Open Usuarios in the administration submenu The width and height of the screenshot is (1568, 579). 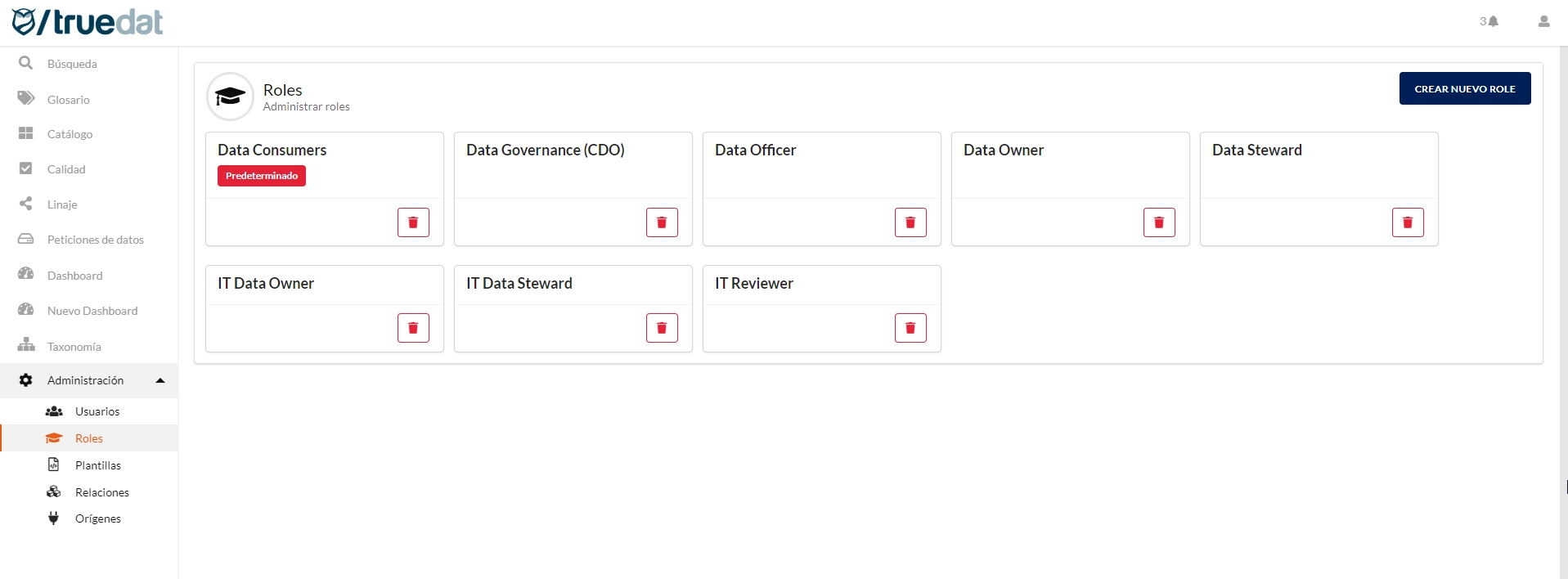click(97, 411)
